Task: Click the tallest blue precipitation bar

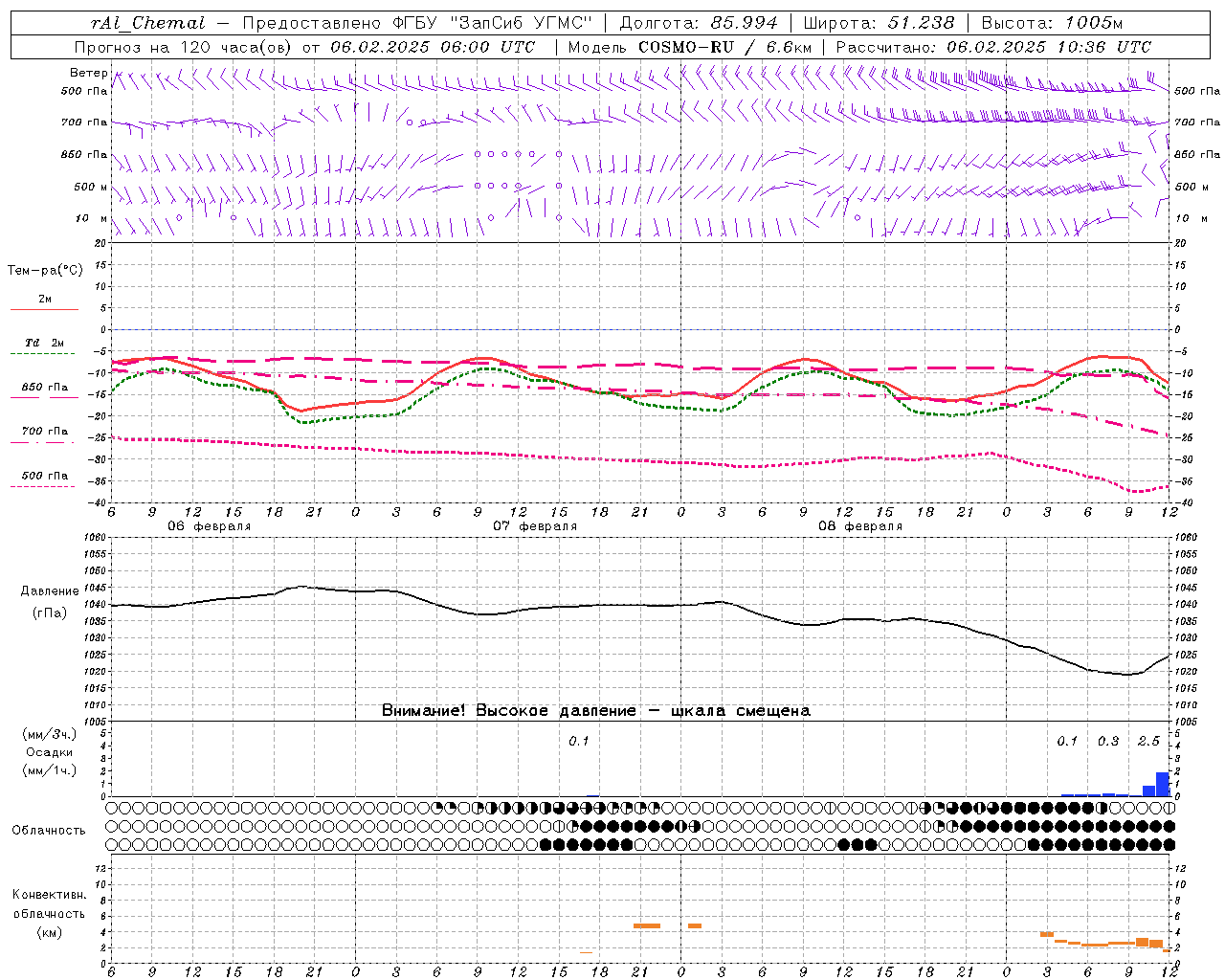Action: point(1163,784)
